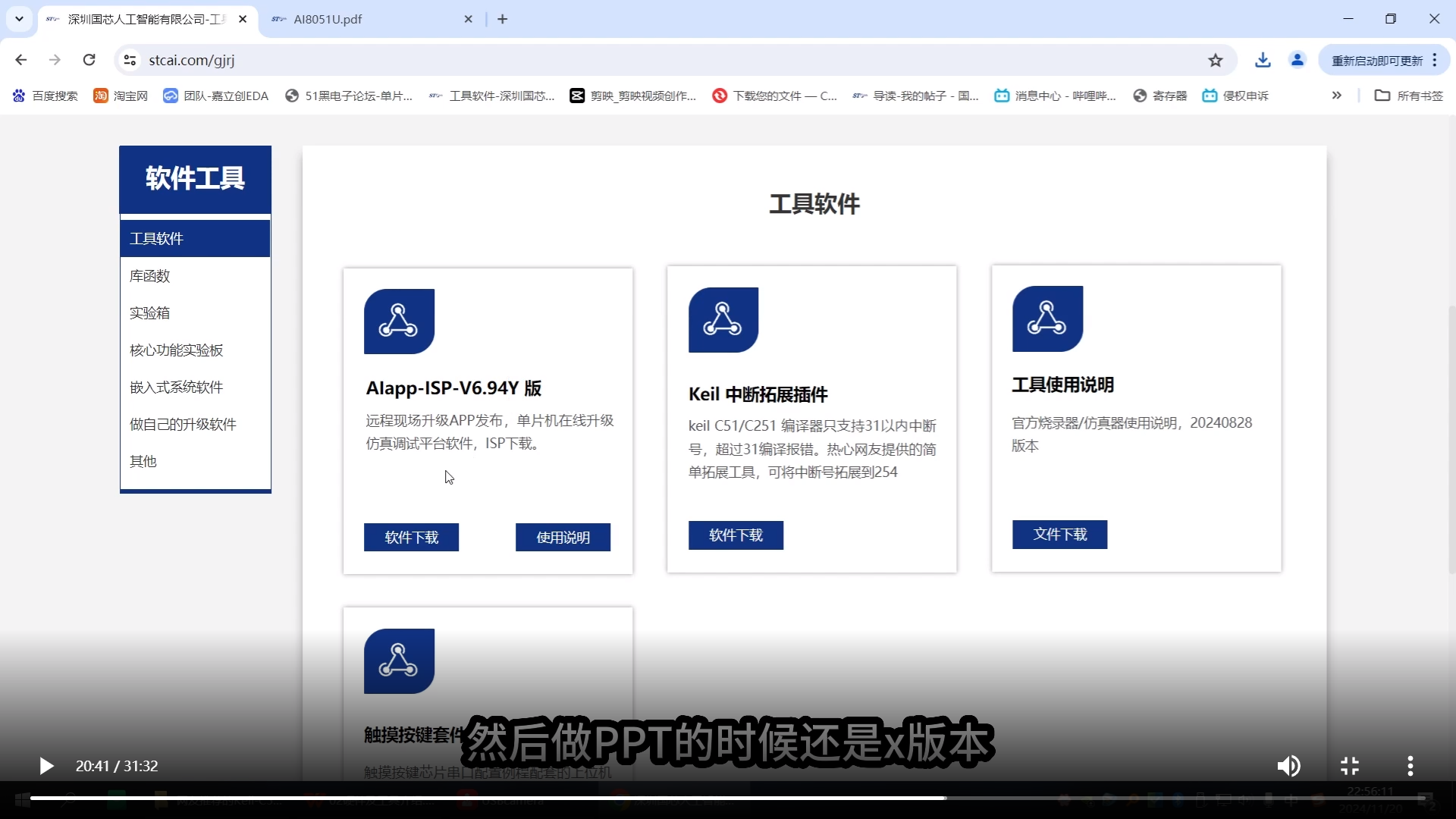Image resolution: width=1456 pixels, height=819 pixels.
Task: Expand hidden bookmarks chevron
Action: point(1337,96)
